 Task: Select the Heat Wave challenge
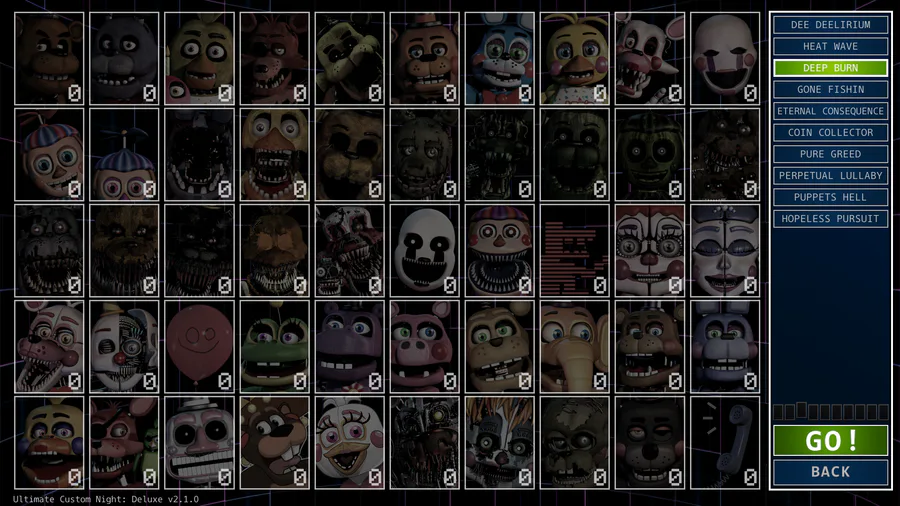pyautogui.click(x=831, y=46)
